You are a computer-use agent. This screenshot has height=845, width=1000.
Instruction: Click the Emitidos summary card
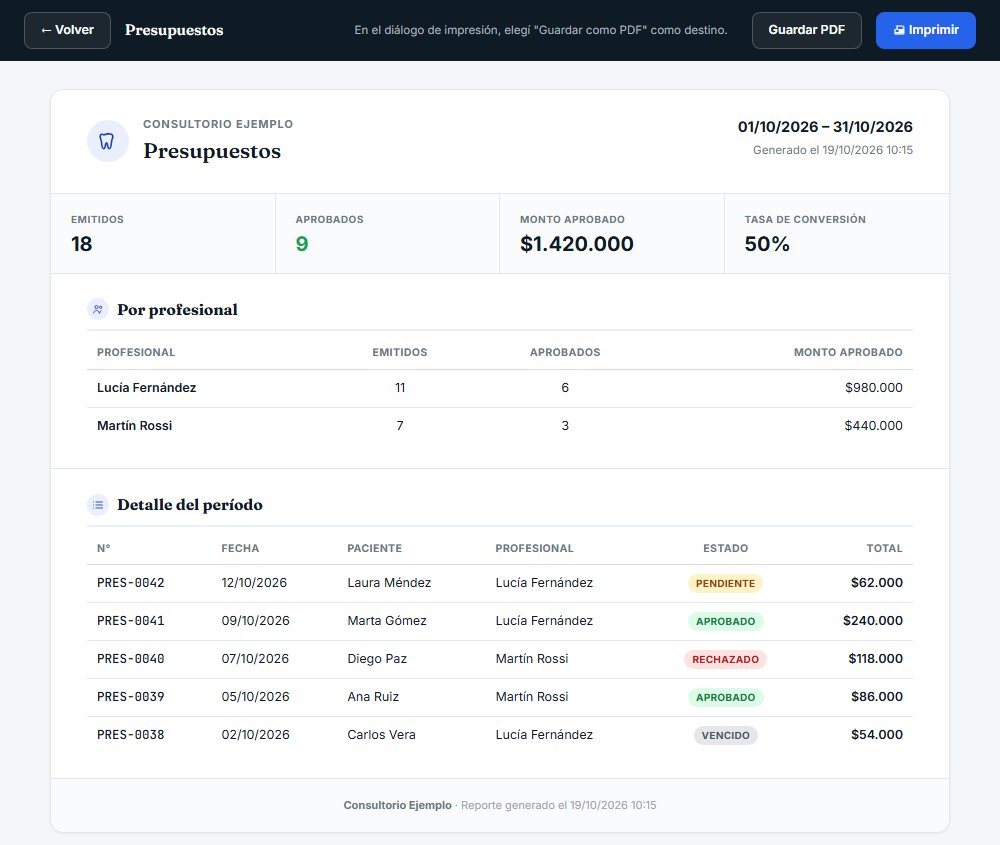point(163,233)
